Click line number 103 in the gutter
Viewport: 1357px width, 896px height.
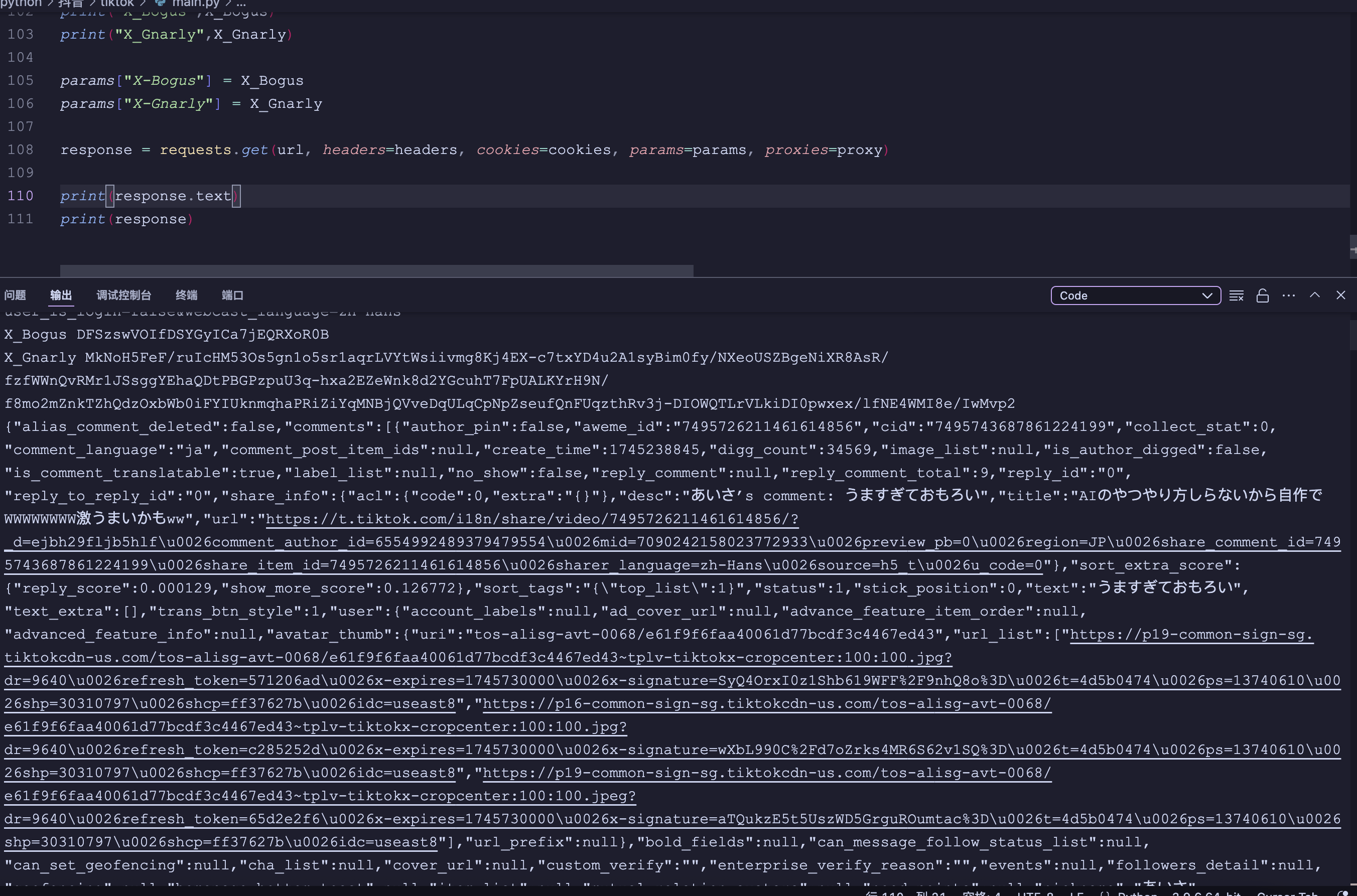tap(21, 34)
